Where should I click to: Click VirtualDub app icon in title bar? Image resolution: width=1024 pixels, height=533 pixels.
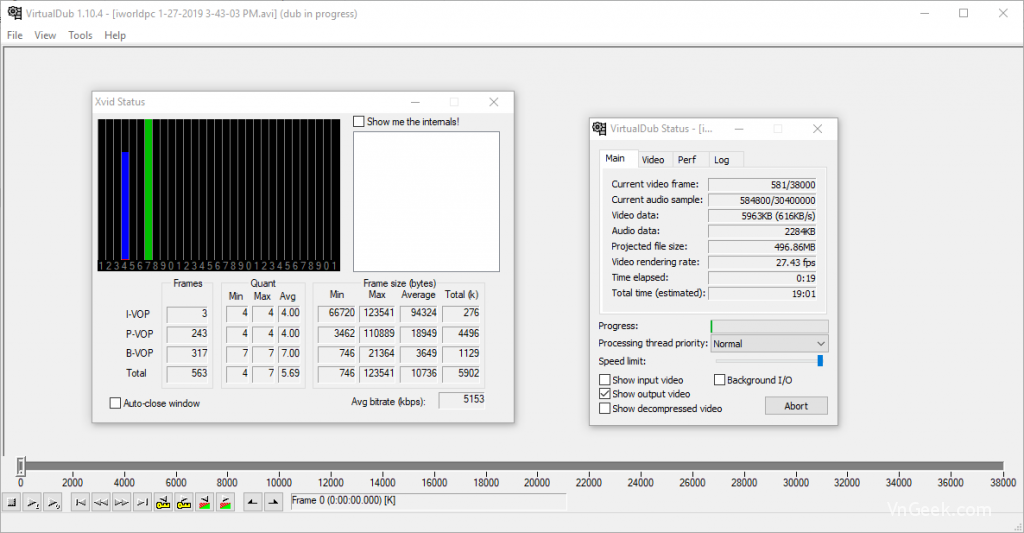coord(14,13)
